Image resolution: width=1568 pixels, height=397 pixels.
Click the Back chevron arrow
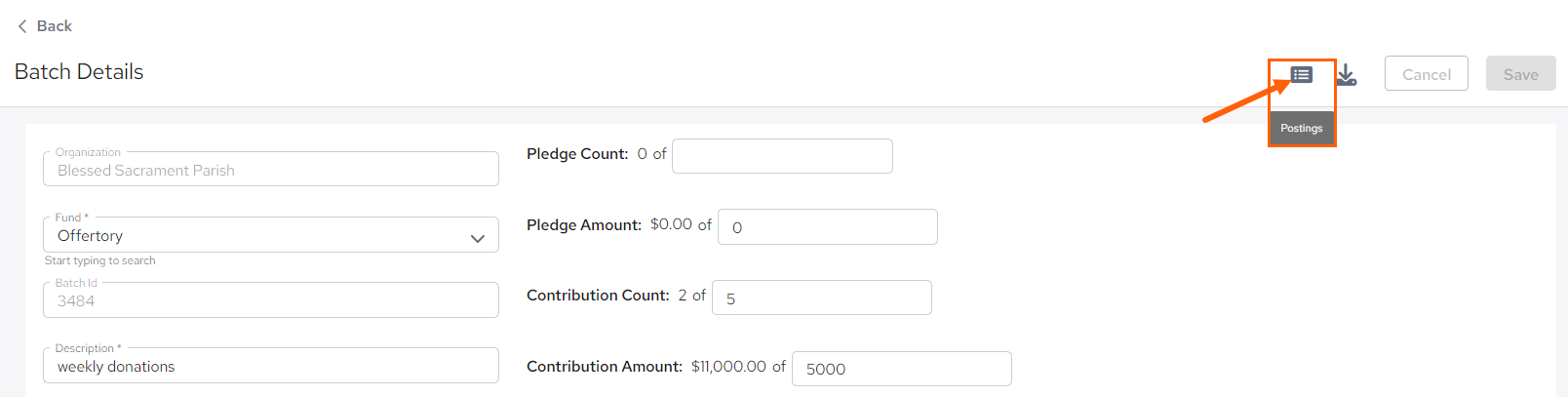tap(22, 26)
